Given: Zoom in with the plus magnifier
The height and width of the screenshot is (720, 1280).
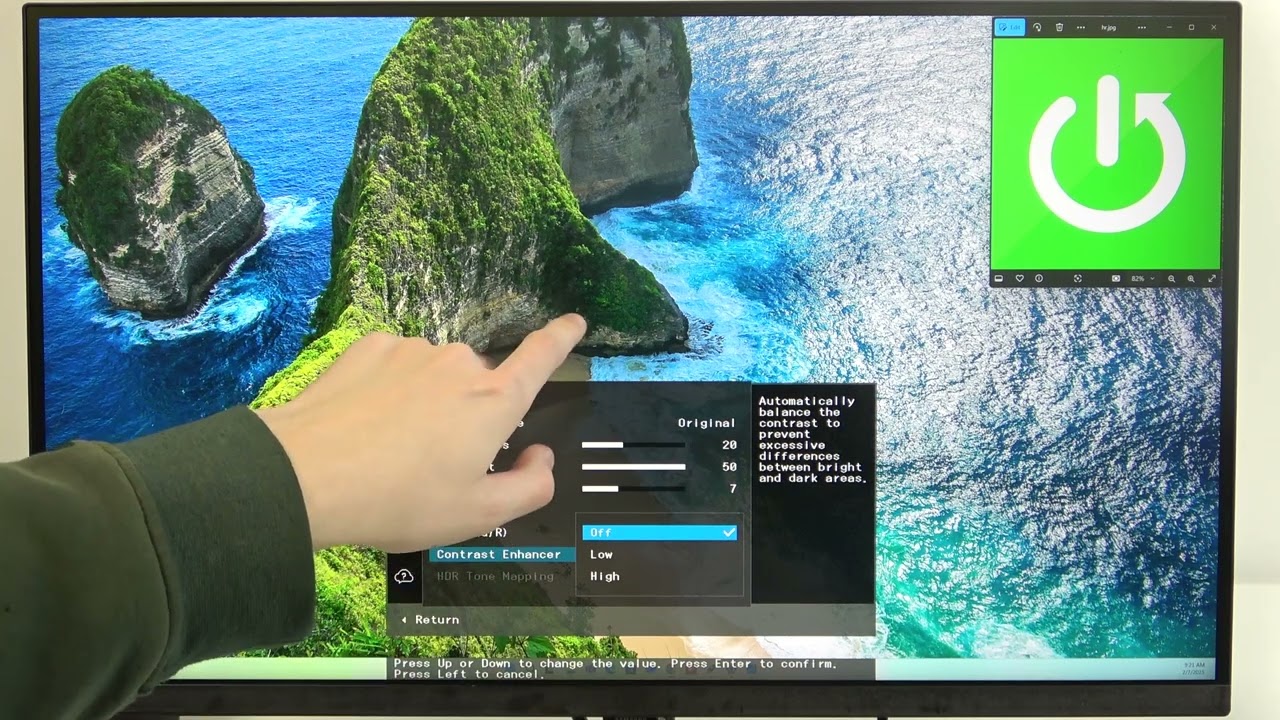Looking at the screenshot, I should click(1191, 279).
